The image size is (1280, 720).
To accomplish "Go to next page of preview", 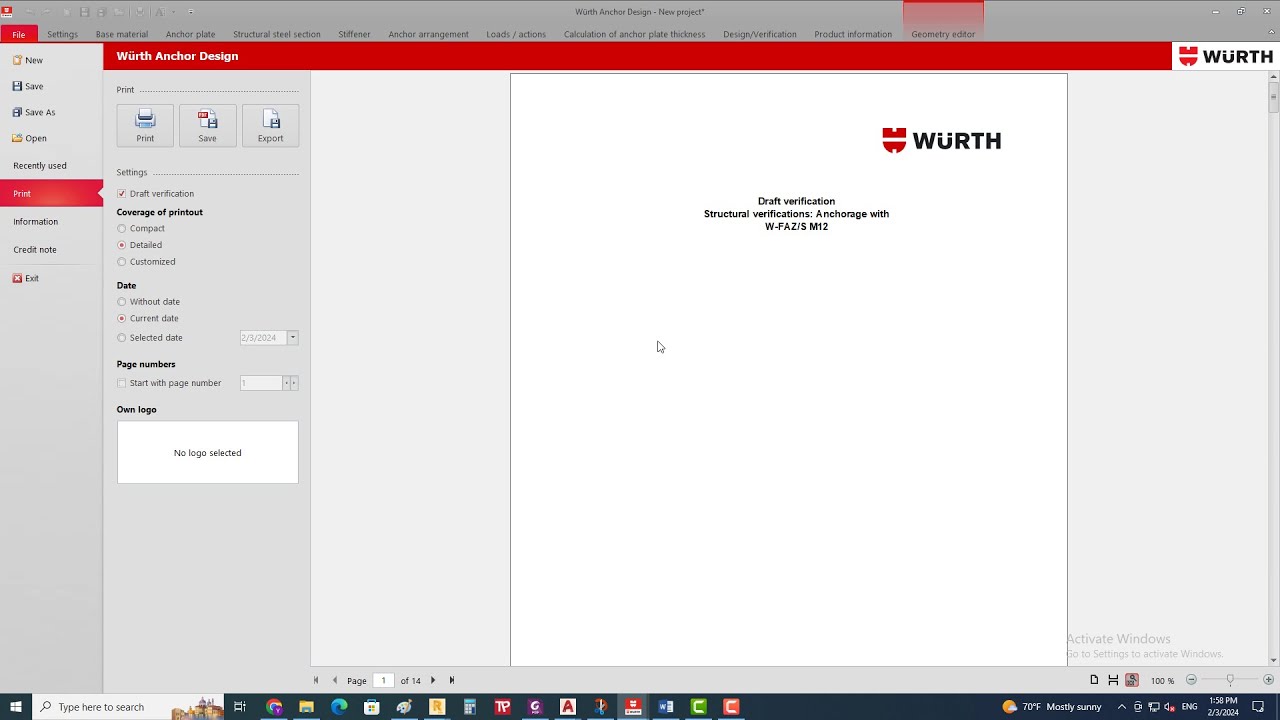I will point(433,680).
